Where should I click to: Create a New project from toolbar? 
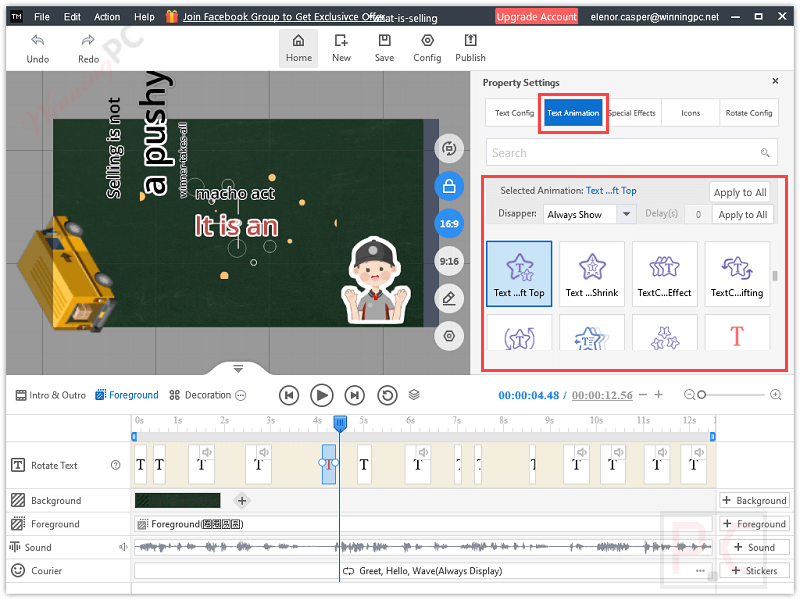tap(341, 48)
